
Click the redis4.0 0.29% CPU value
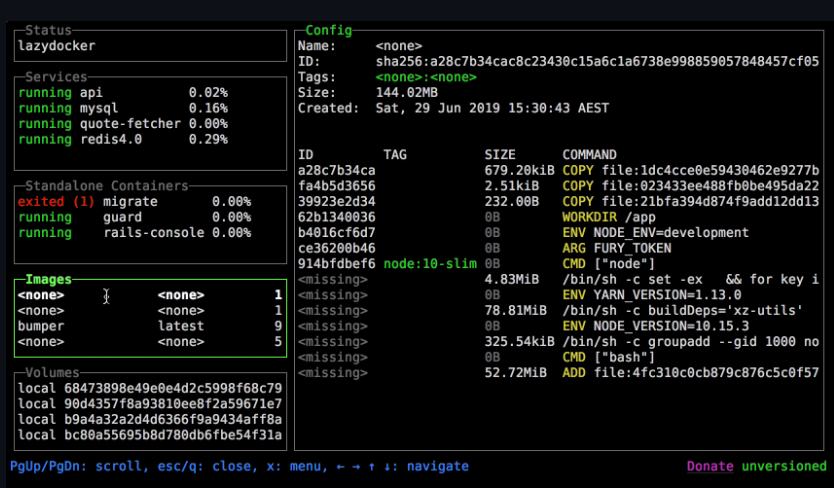click(x=208, y=139)
